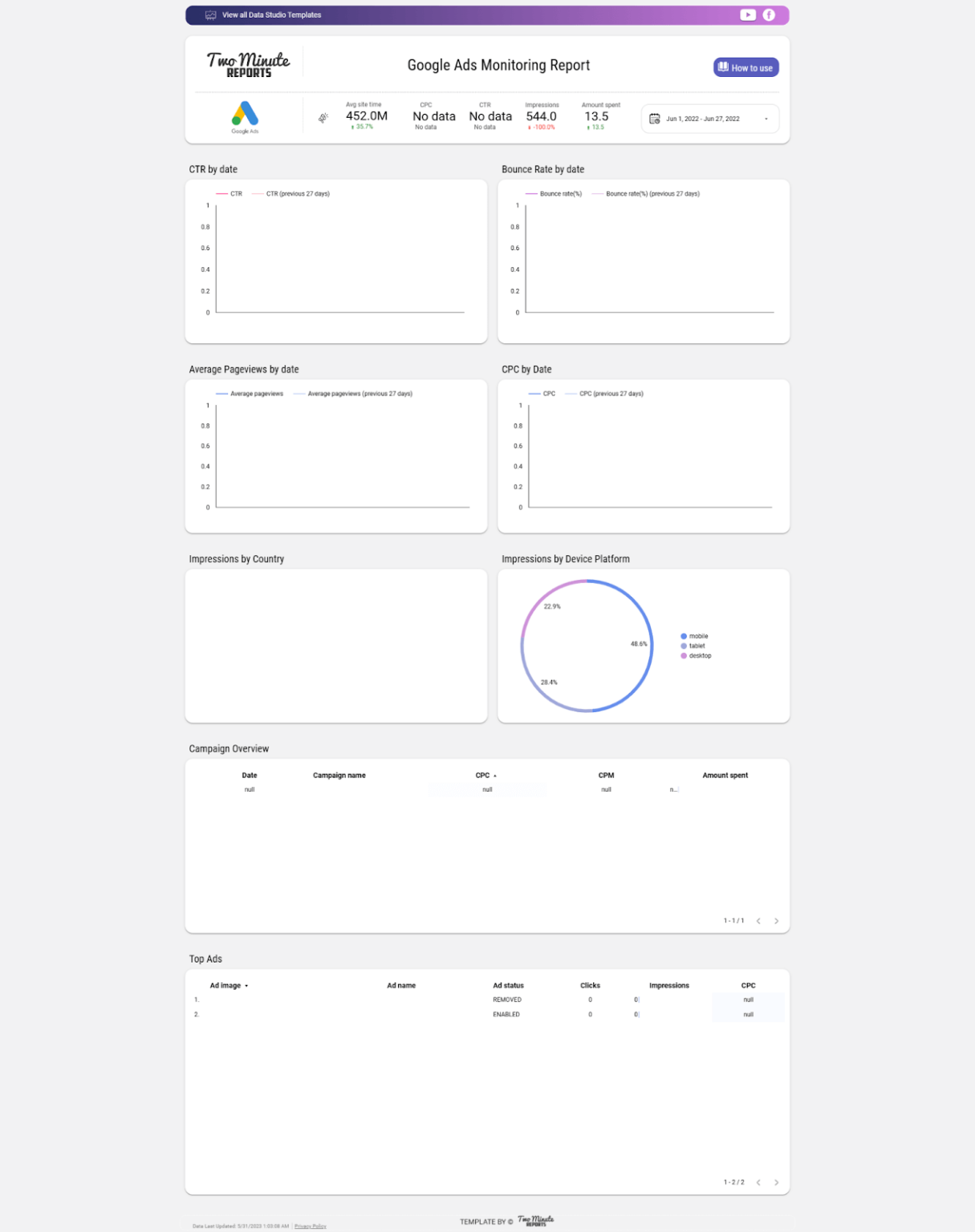
Task: Click the How to use button
Action: [x=745, y=67]
